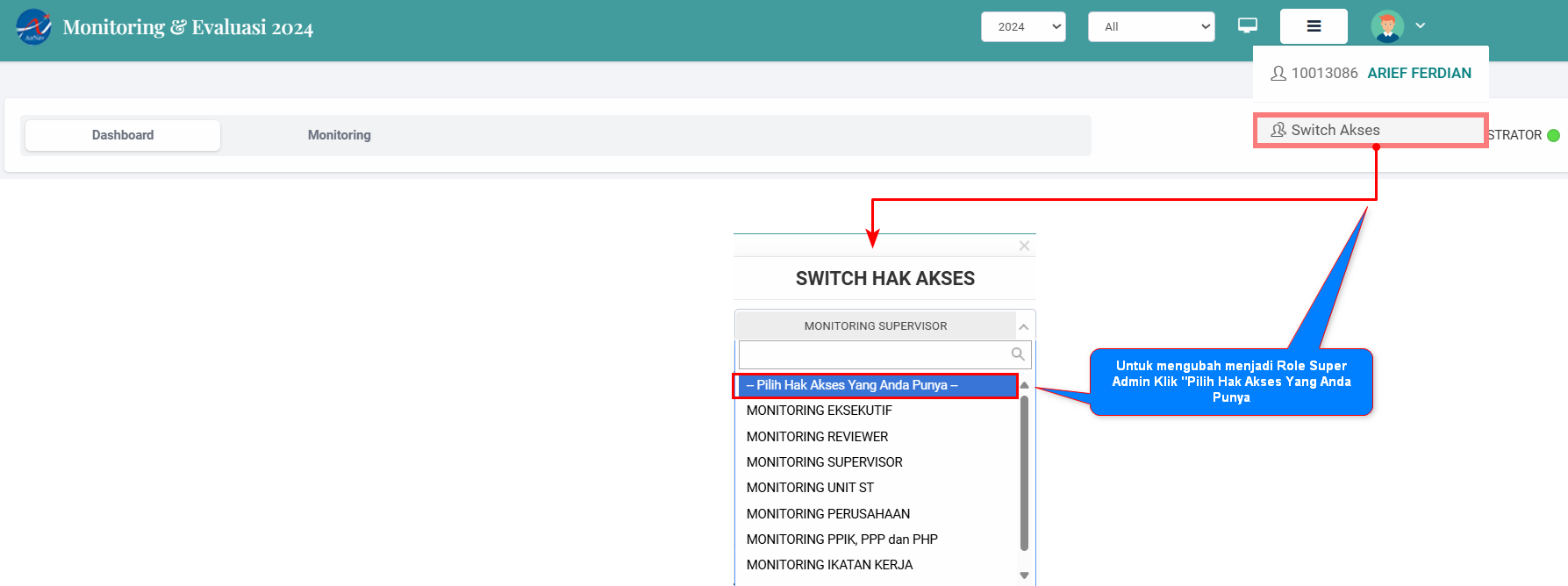Open the All filter dropdown
This screenshot has height=586, width=1568.
pyautogui.click(x=1150, y=26)
